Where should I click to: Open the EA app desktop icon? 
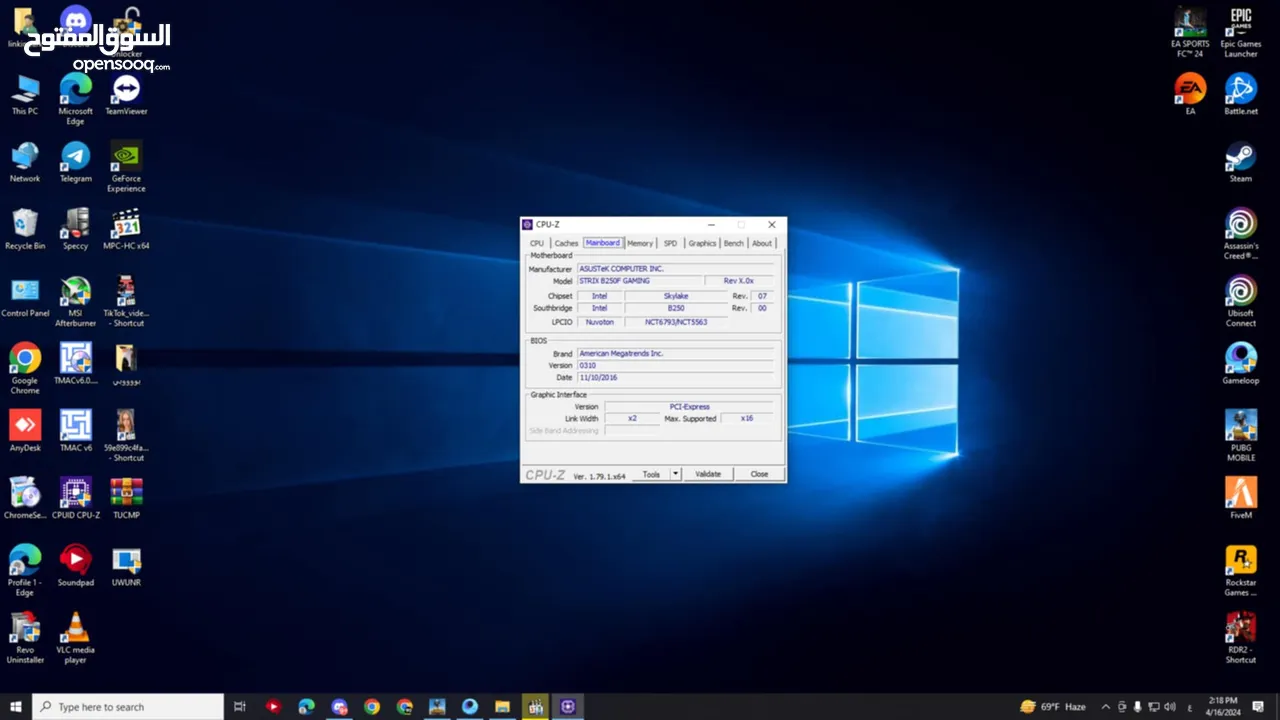click(x=1190, y=95)
